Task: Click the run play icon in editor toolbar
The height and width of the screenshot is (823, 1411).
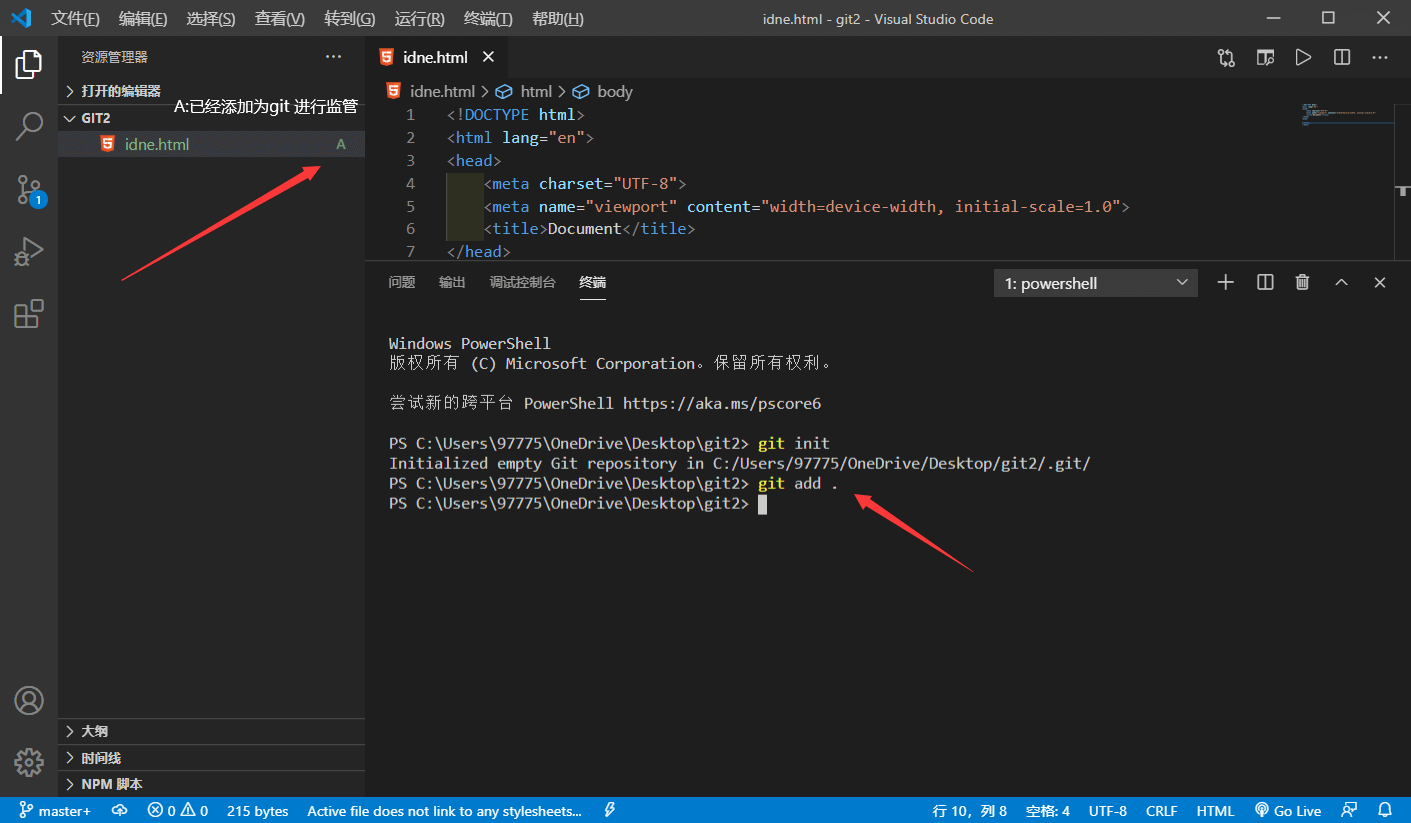Action: click(x=1303, y=57)
